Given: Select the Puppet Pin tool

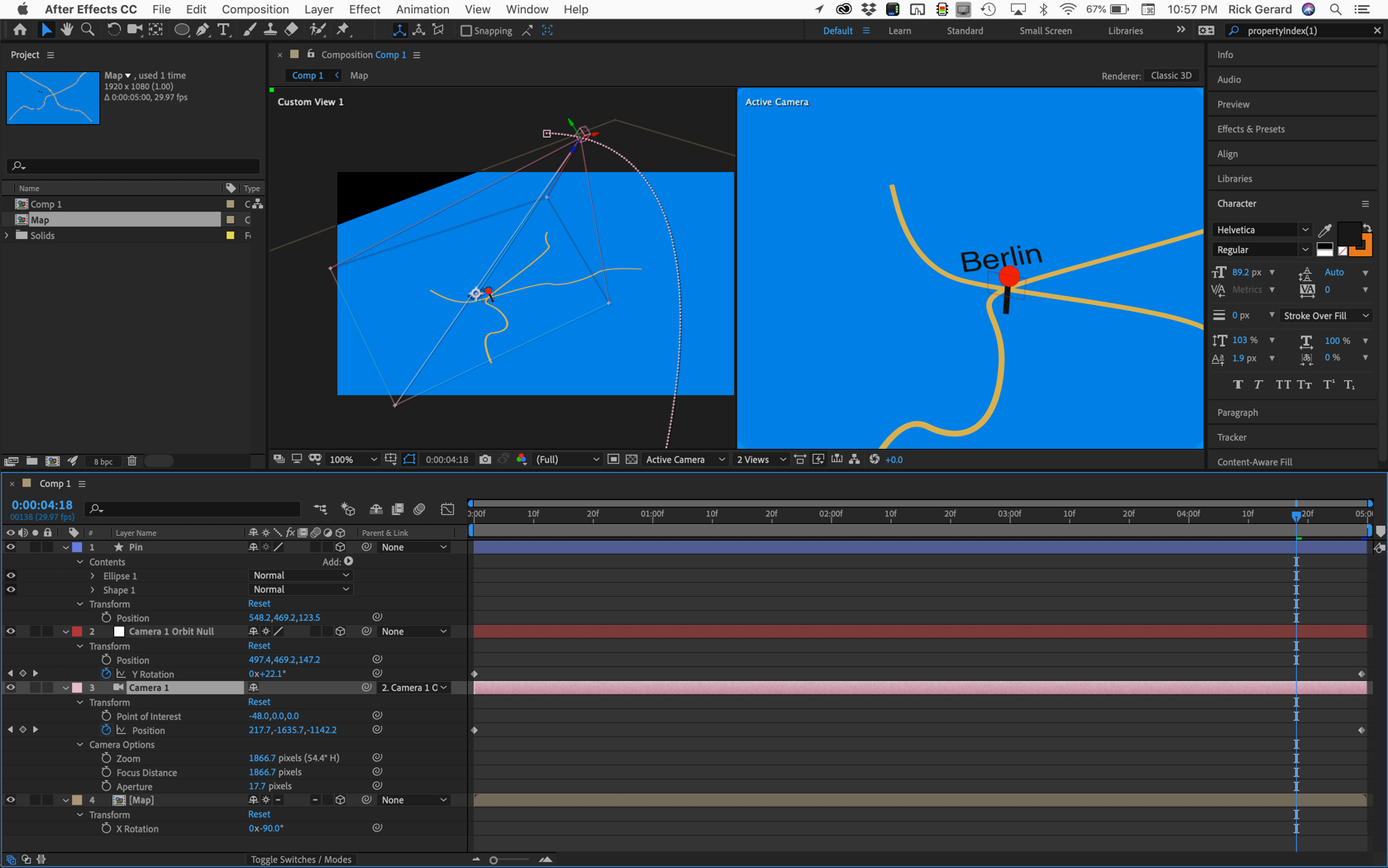Looking at the screenshot, I should (x=343, y=31).
